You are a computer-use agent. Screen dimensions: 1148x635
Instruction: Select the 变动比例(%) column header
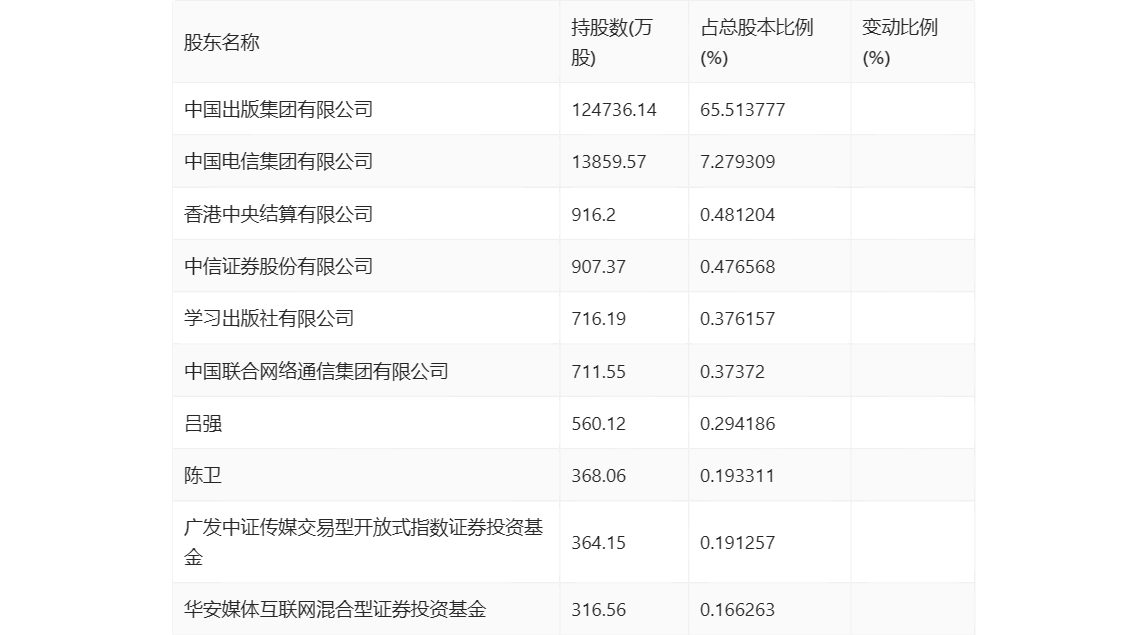coord(899,42)
